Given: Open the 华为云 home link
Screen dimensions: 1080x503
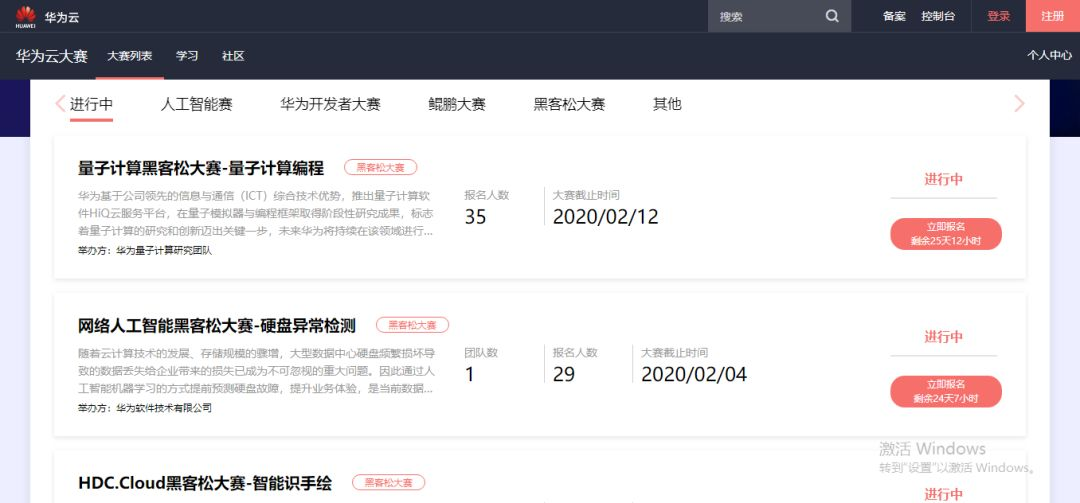Looking at the screenshot, I should tap(62, 17).
